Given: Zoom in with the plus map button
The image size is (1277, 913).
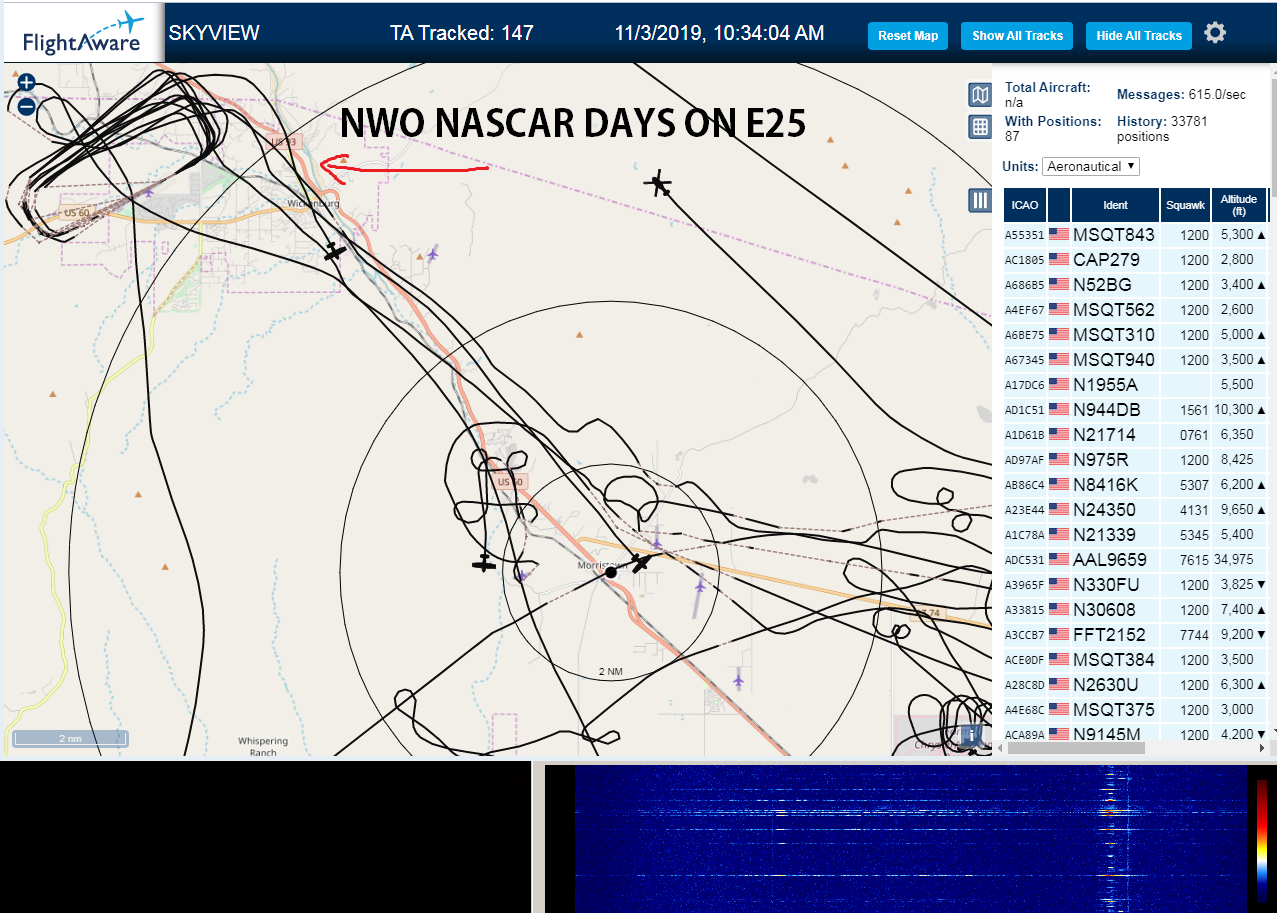Looking at the screenshot, I should 27,83.
